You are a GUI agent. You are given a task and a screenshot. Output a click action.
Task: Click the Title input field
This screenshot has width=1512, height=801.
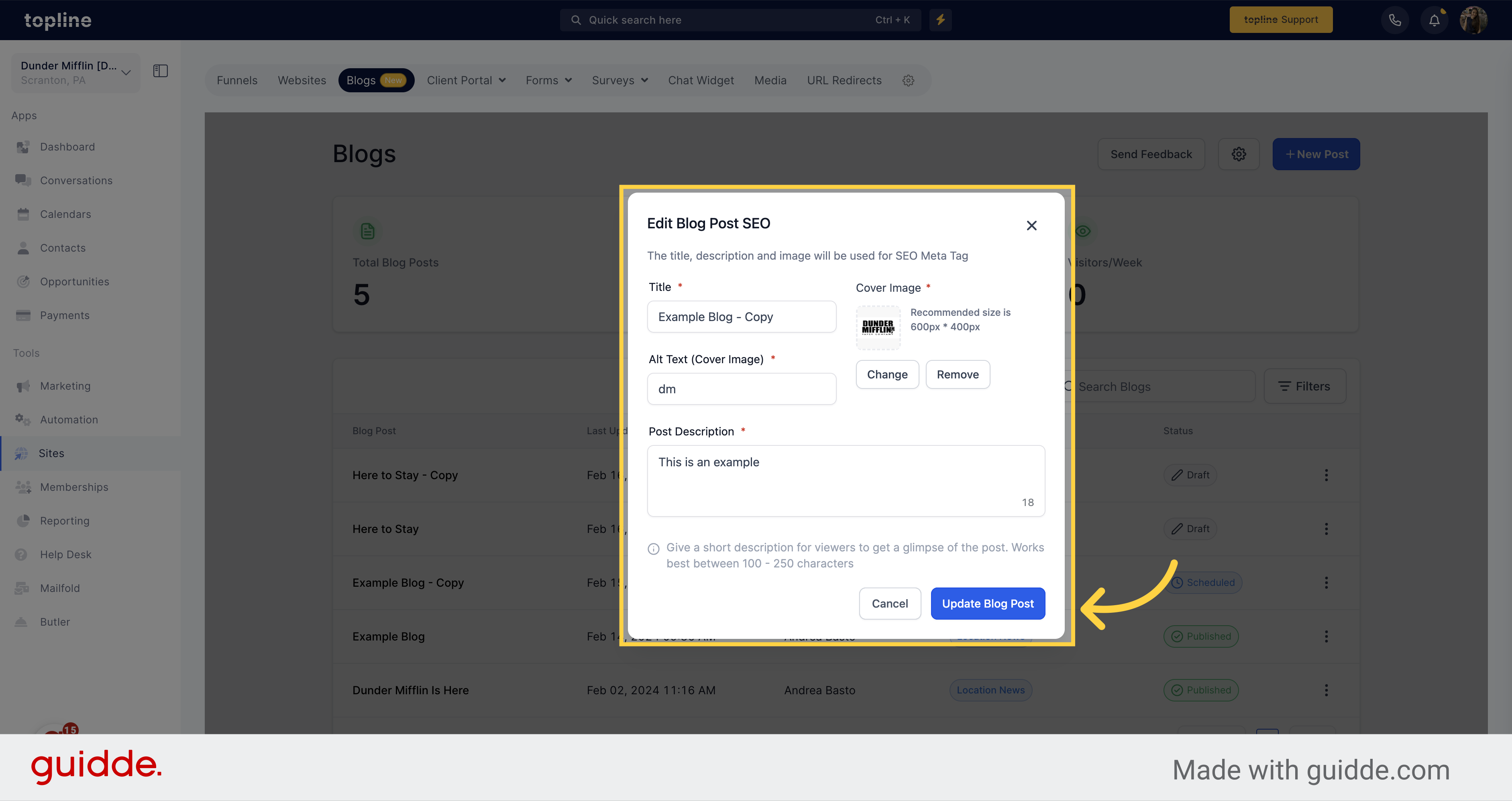tap(741, 317)
